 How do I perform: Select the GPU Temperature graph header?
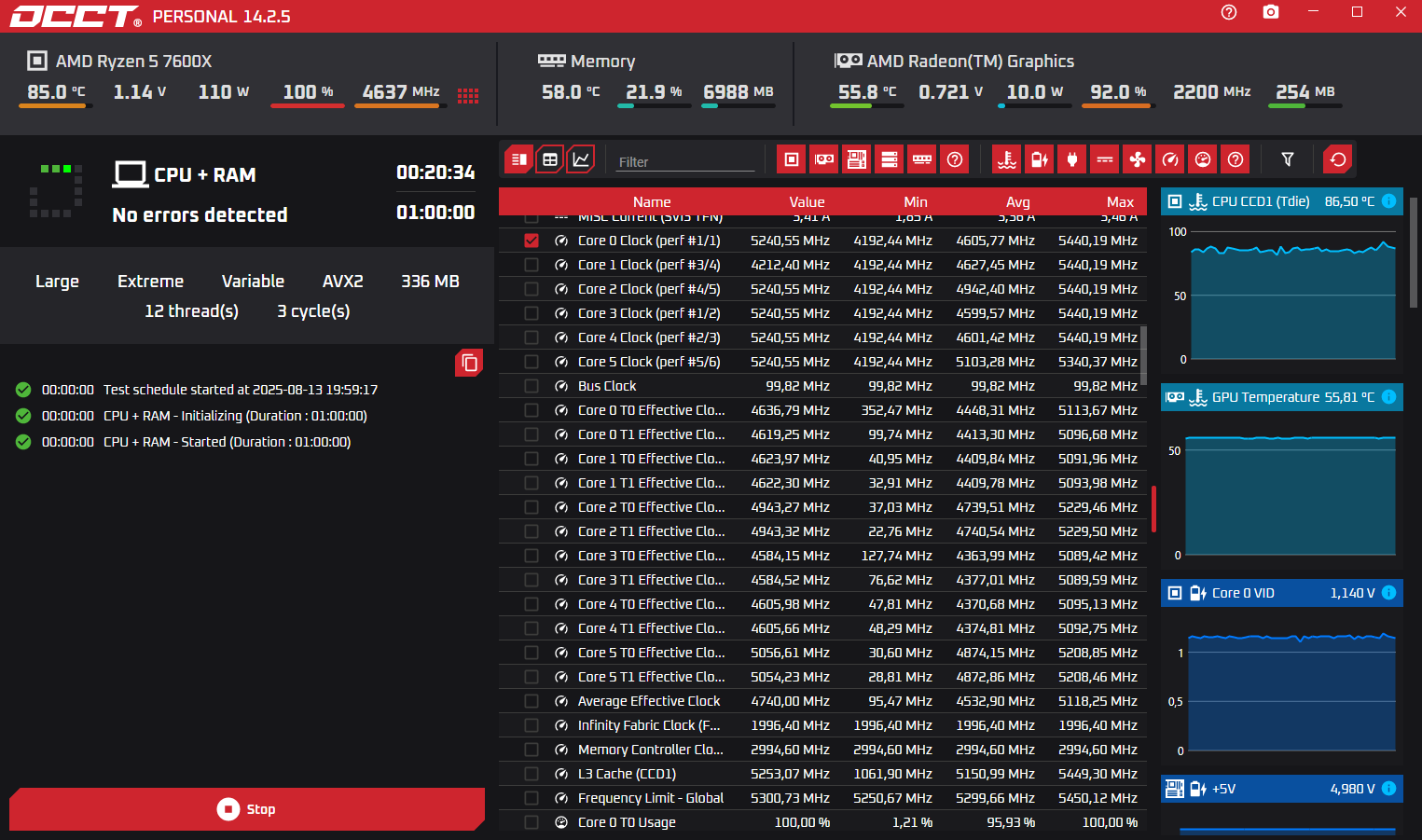[1282, 396]
